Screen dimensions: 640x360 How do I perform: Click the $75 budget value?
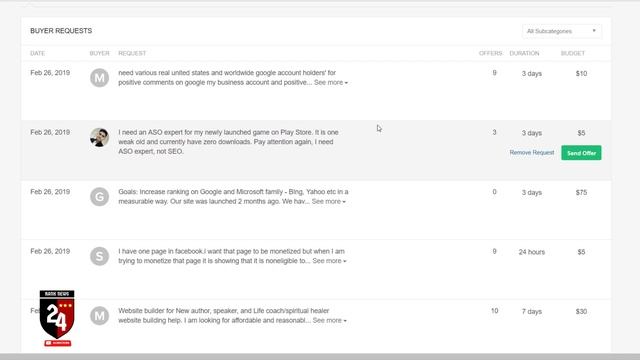coord(581,193)
